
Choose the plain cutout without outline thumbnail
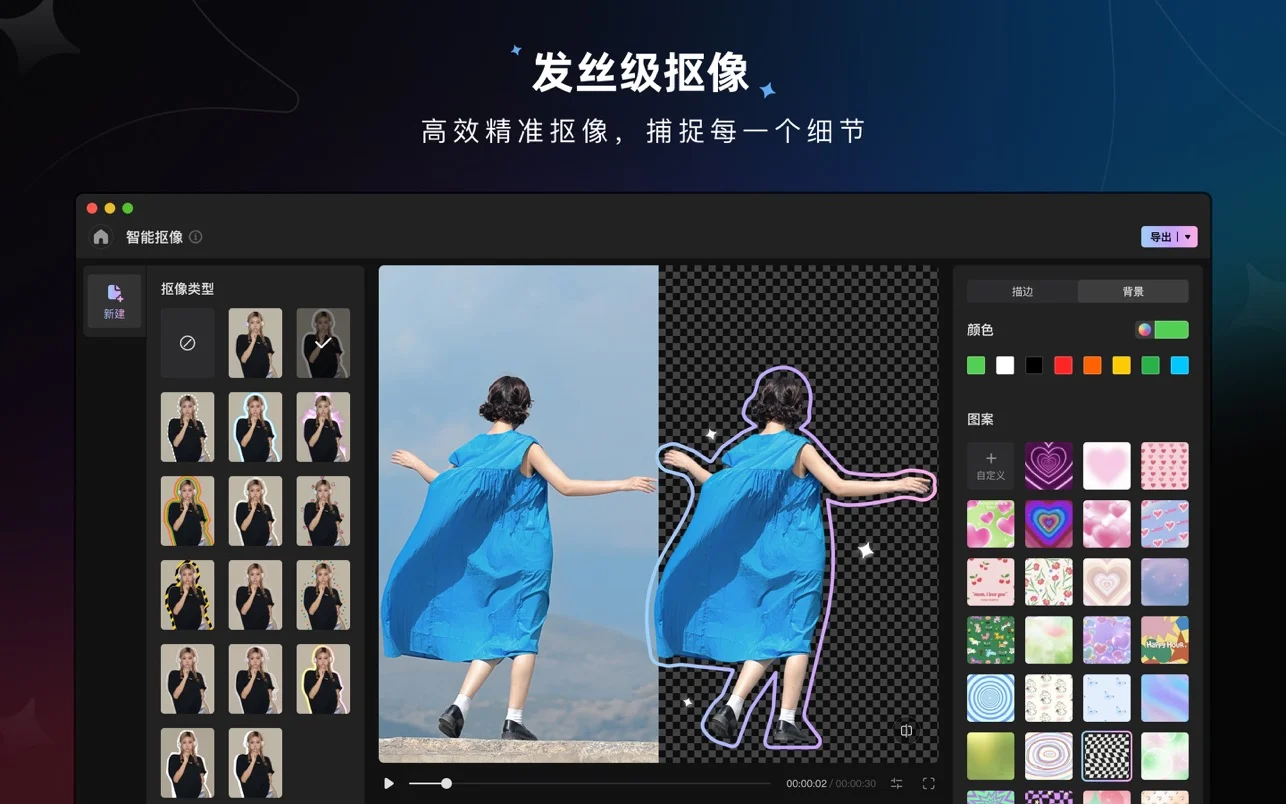pyautogui.click(x=255, y=343)
